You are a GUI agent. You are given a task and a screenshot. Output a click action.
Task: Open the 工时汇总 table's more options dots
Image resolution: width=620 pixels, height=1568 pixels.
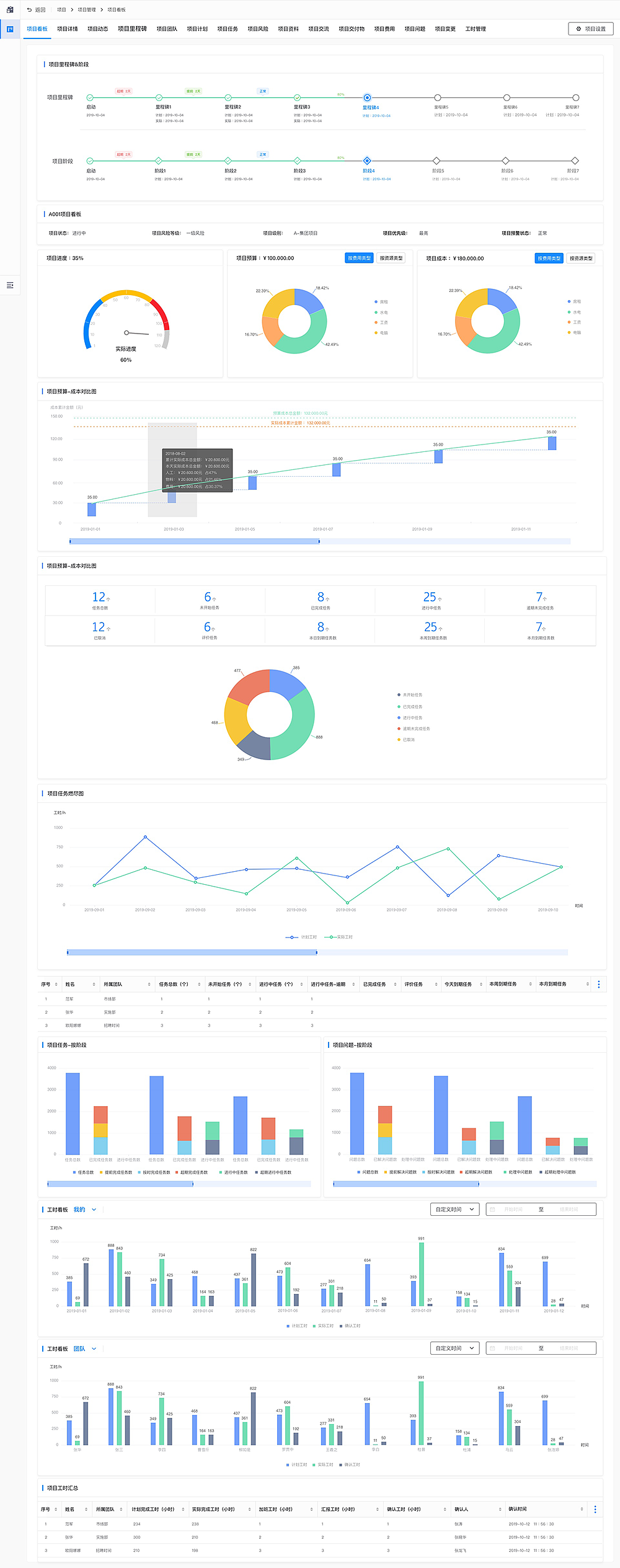595,1510
